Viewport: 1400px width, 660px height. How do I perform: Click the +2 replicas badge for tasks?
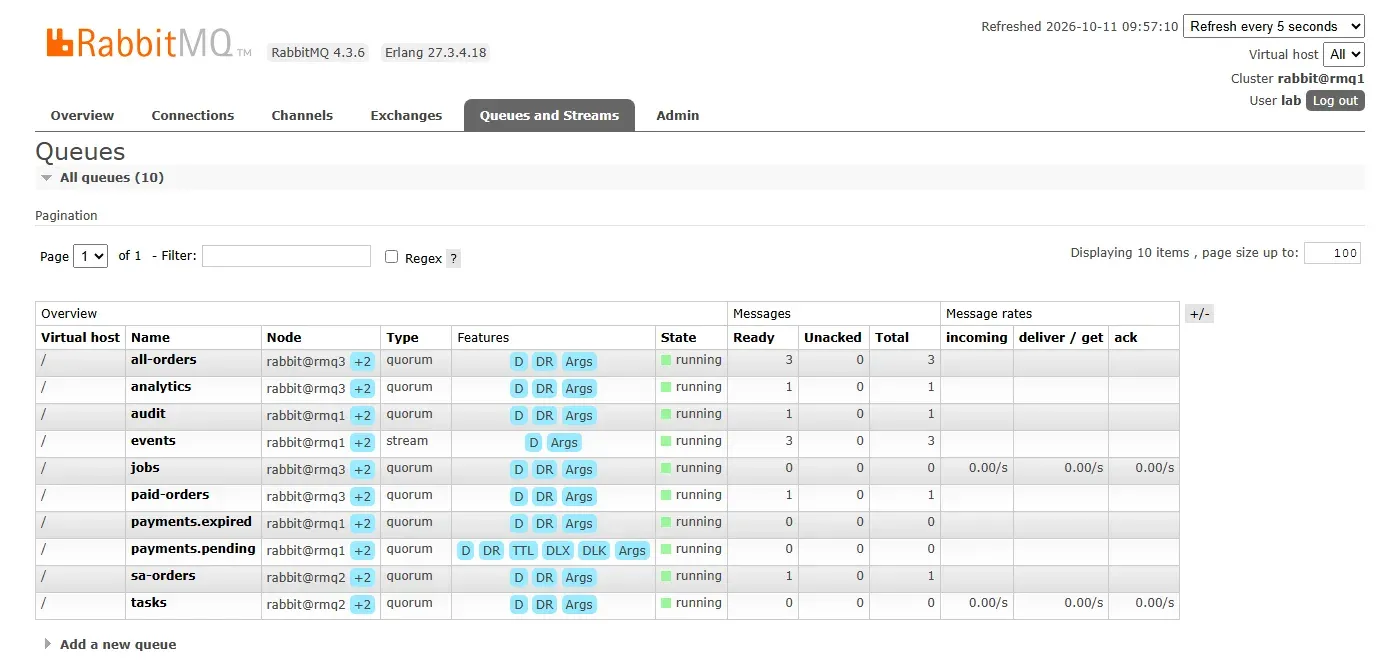(362, 604)
